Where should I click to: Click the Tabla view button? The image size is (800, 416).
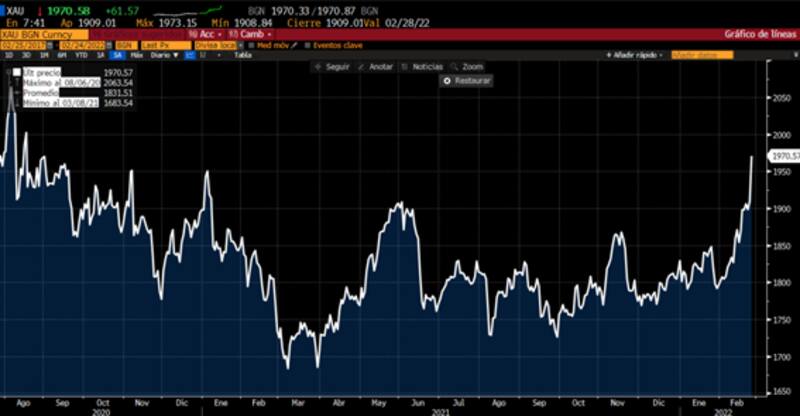(x=242, y=55)
